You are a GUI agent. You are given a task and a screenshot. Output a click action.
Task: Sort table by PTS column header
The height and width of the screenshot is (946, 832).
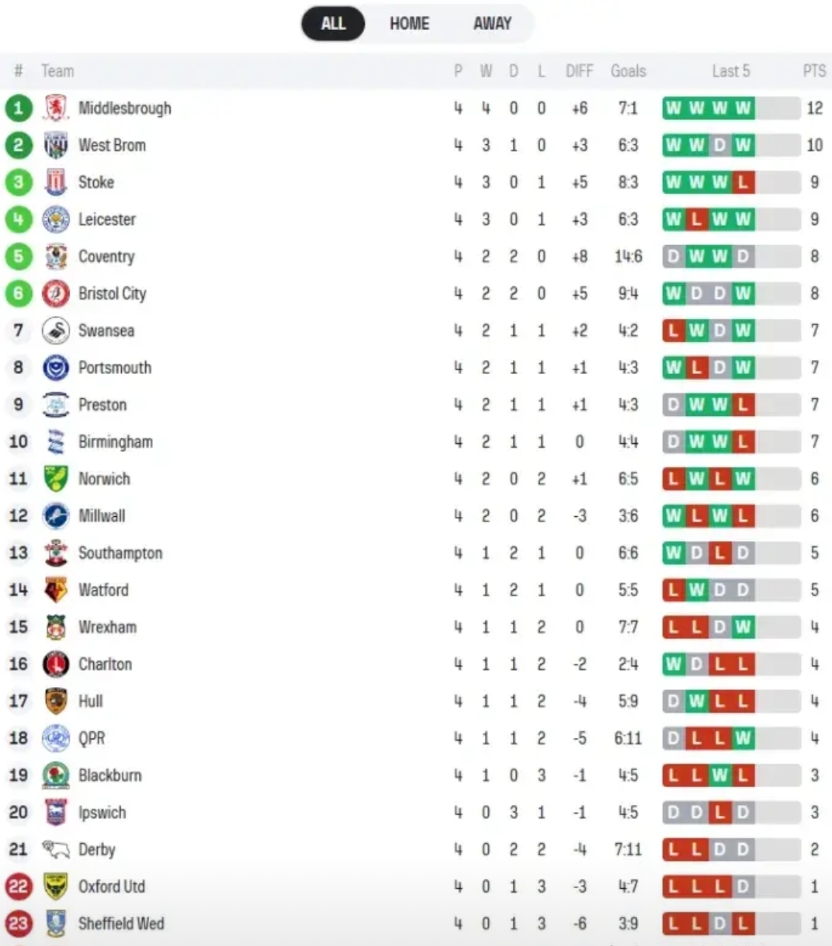[x=814, y=71]
